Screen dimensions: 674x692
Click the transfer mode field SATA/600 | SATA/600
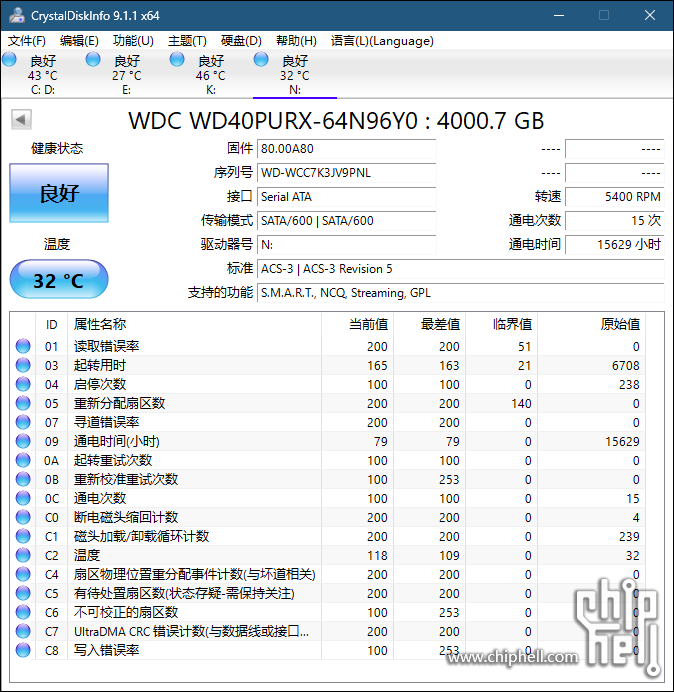346,221
